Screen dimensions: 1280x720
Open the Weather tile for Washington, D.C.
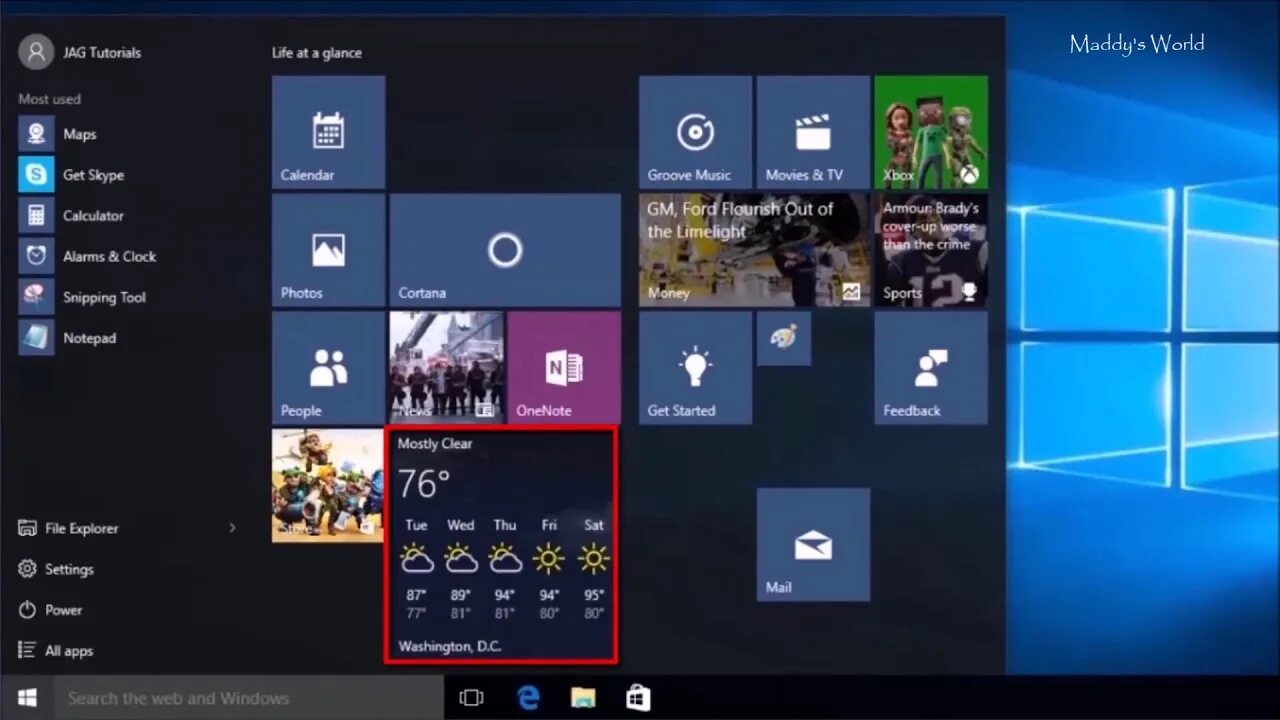pos(501,545)
